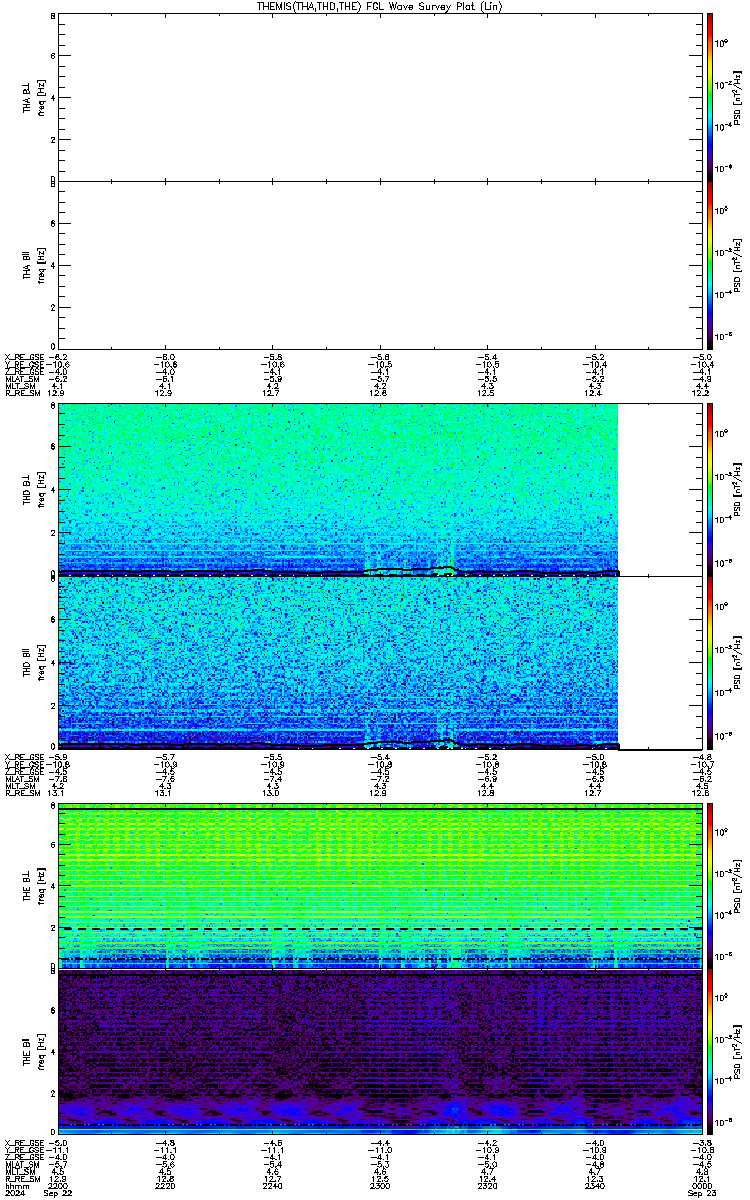
Task: Select the THD B-perpendicular color bar
Action: [710, 489]
